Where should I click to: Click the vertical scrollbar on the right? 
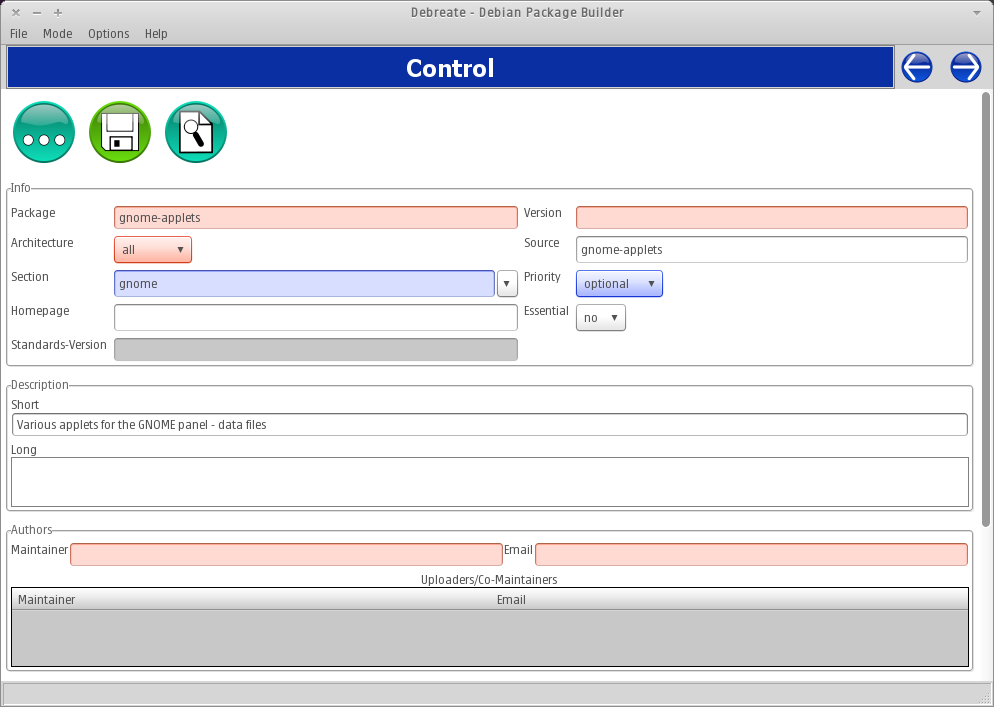coord(986,309)
